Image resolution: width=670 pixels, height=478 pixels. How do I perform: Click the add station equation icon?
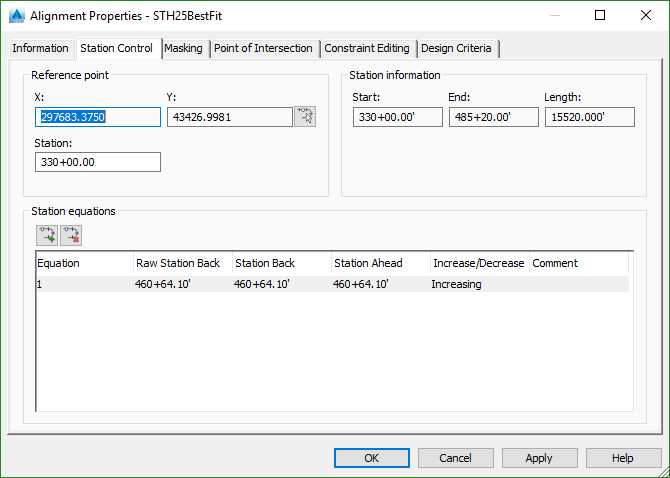coord(46,235)
